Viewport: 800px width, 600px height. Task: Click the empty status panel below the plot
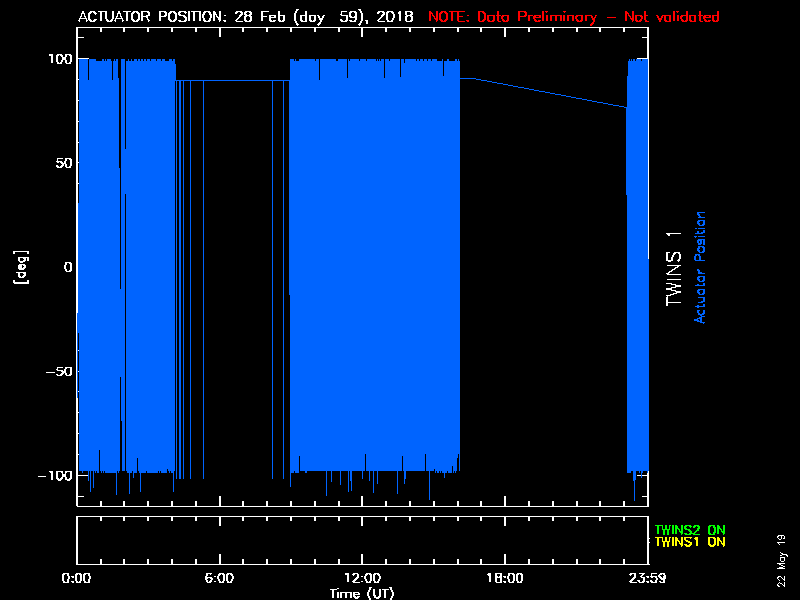click(x=362, y=541)
